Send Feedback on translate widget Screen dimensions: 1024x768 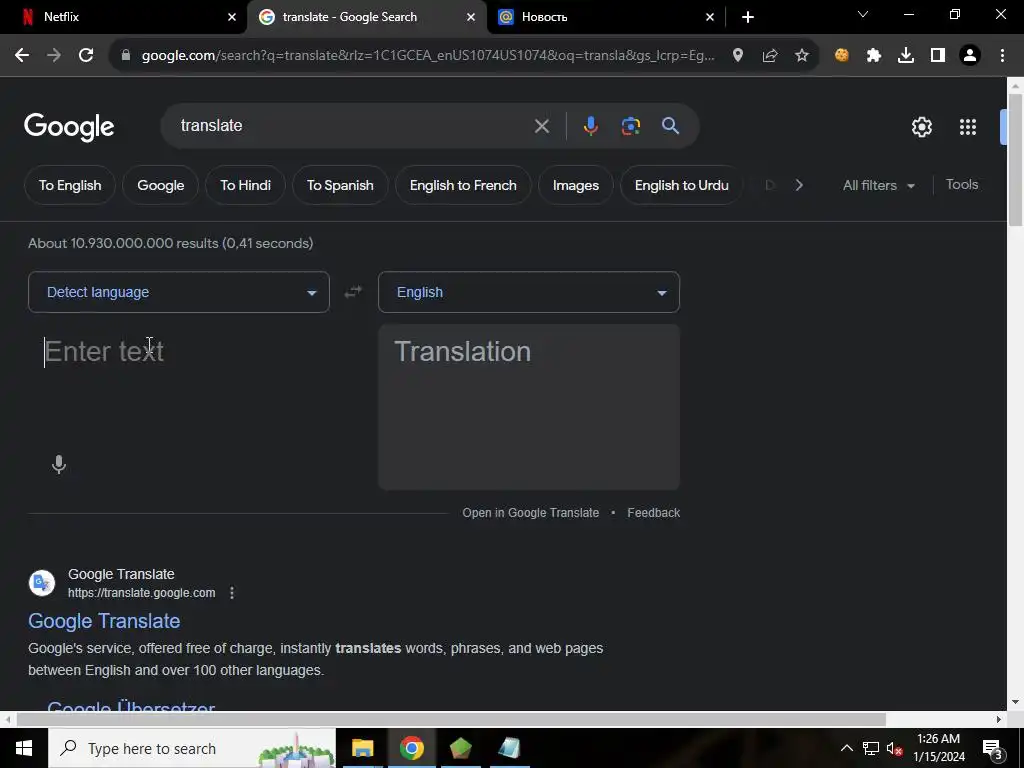(x=654, y=513)
